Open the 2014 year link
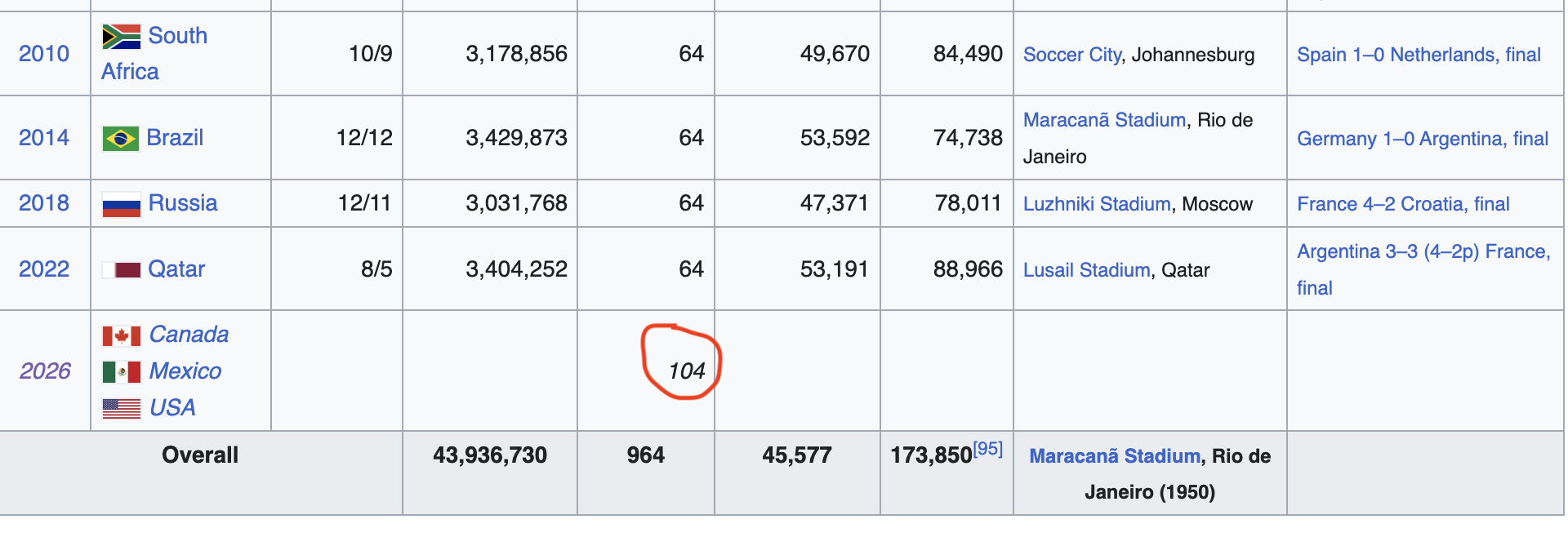 (x=44, y=138)
